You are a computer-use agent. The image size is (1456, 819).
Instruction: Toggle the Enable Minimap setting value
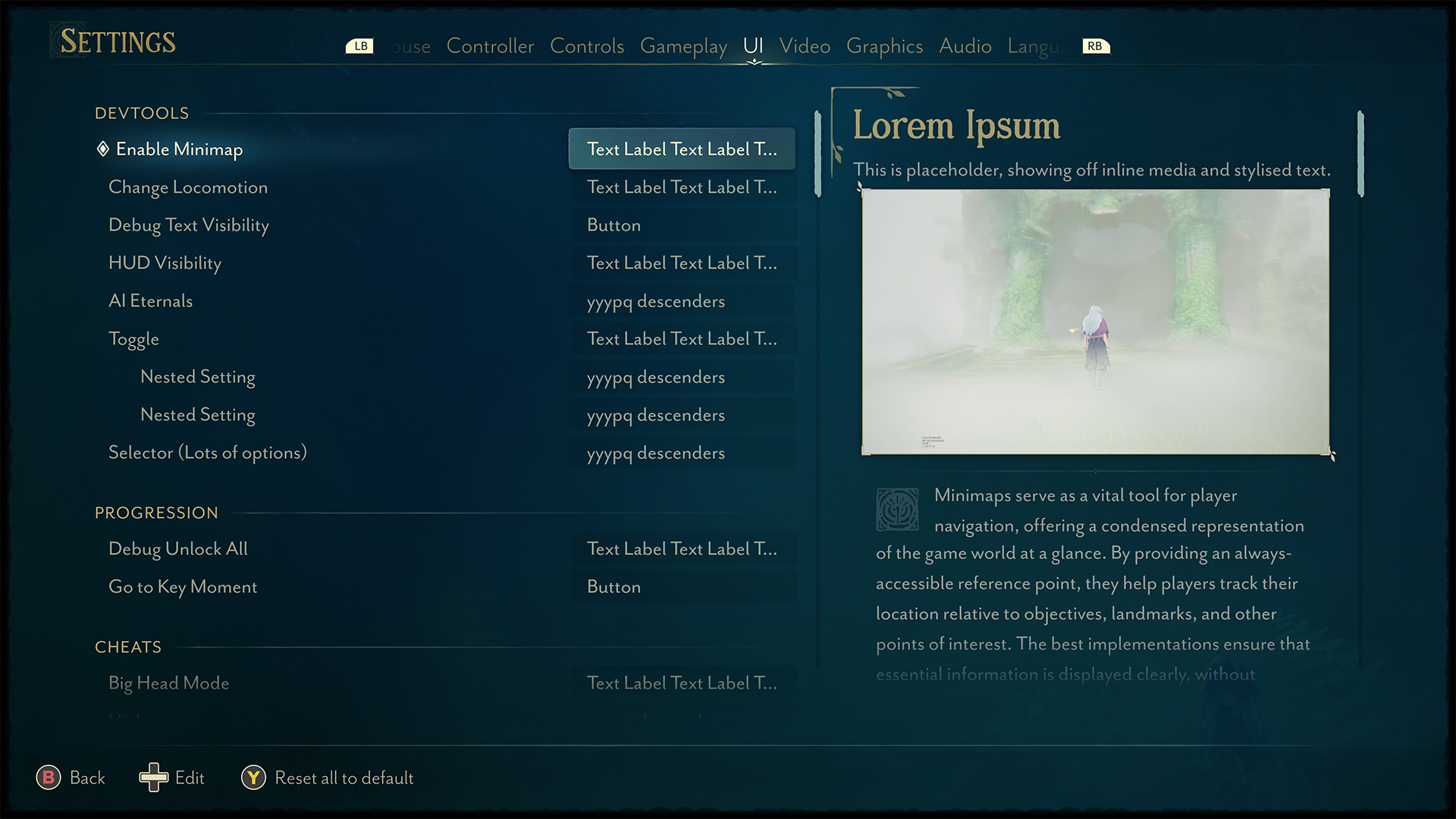pyautogui.click(x=681, y=149)
